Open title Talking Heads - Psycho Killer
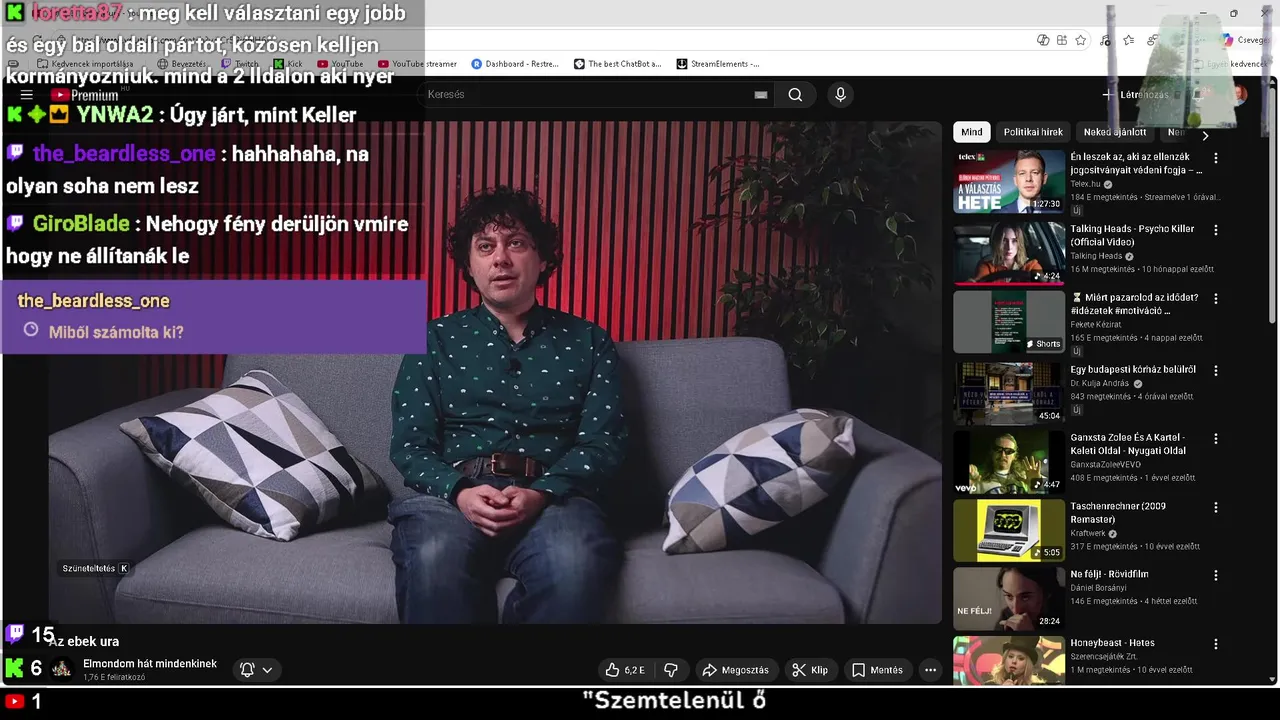1280x720 pixels. click(1132, 235)
